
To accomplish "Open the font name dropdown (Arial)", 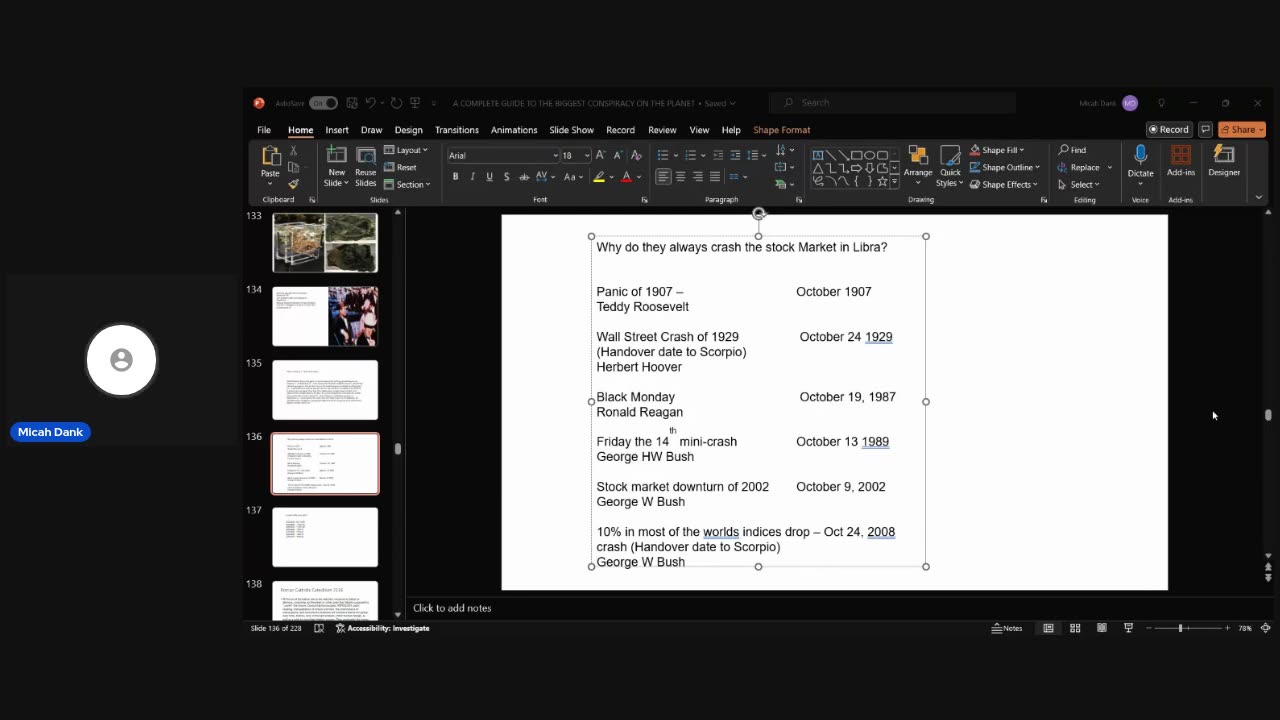I will point(555,155).
